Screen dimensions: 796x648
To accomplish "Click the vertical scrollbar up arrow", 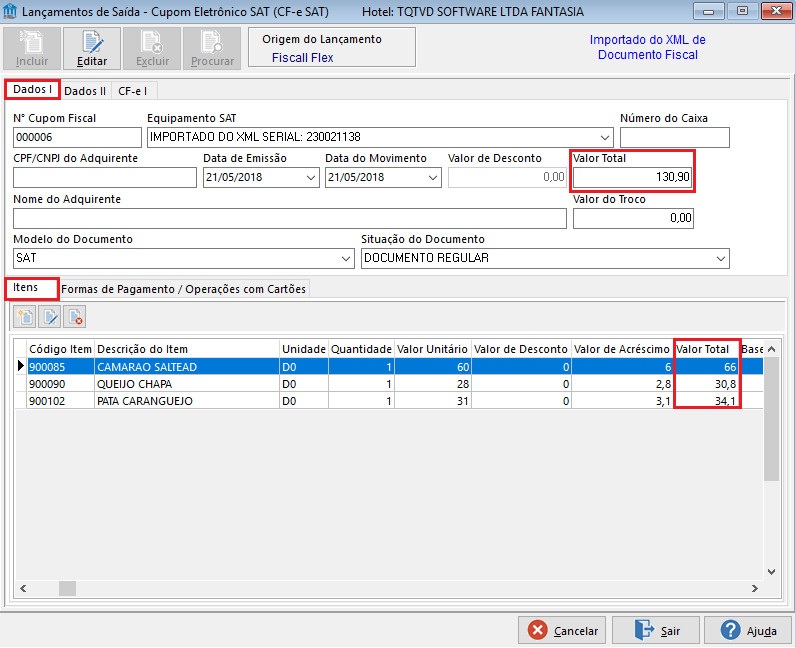I will pos(771,349).
